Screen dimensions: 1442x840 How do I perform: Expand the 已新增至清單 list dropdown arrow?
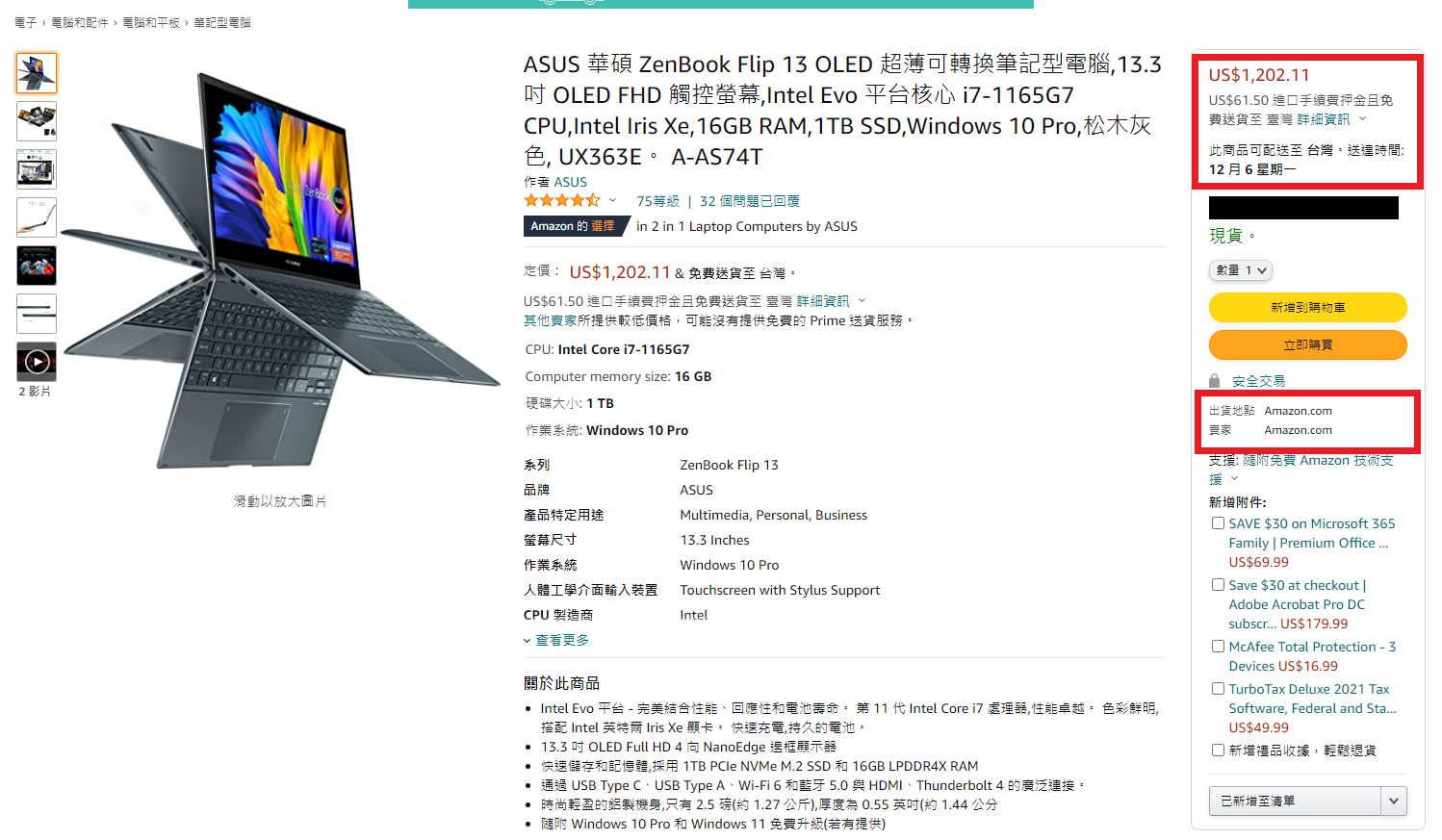point(1394,801)
